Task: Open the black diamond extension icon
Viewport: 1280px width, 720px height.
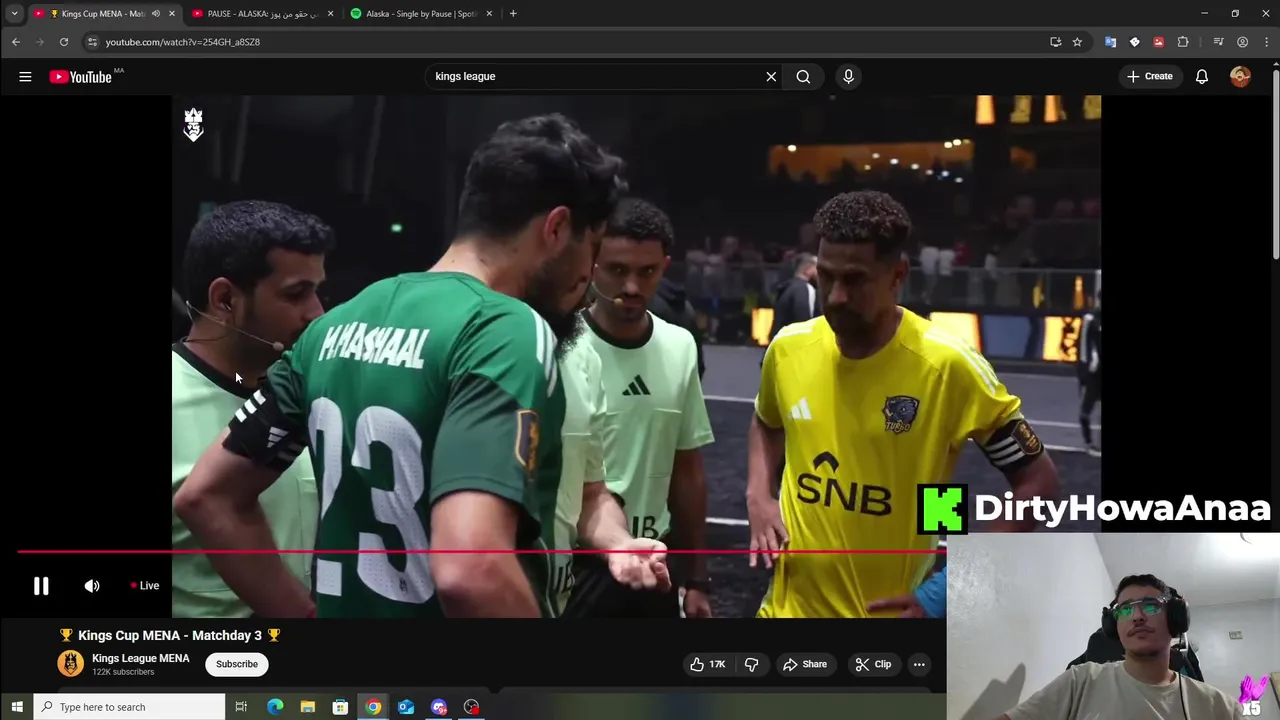Action: click(x=1134, y=42)
